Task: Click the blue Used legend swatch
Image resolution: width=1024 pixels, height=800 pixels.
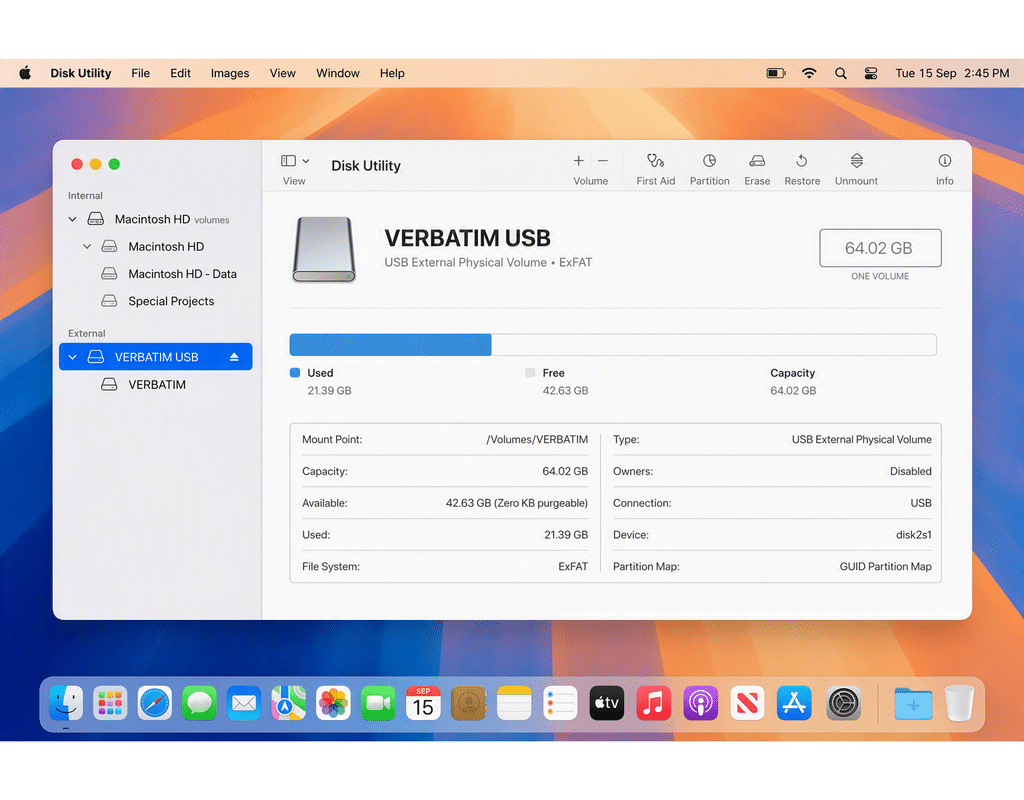Action: (295, 373)
